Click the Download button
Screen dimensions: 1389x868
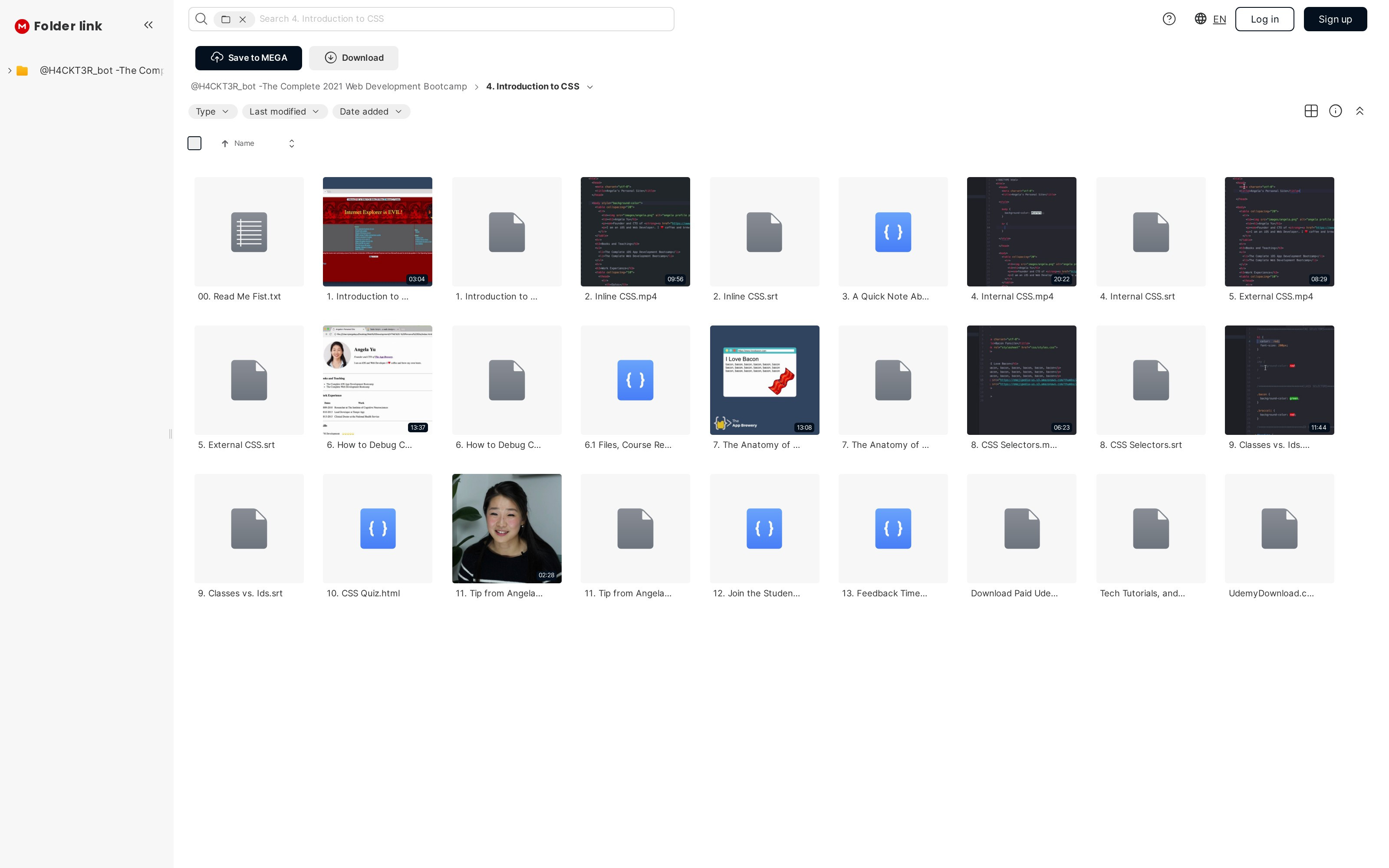coord(354,58)
